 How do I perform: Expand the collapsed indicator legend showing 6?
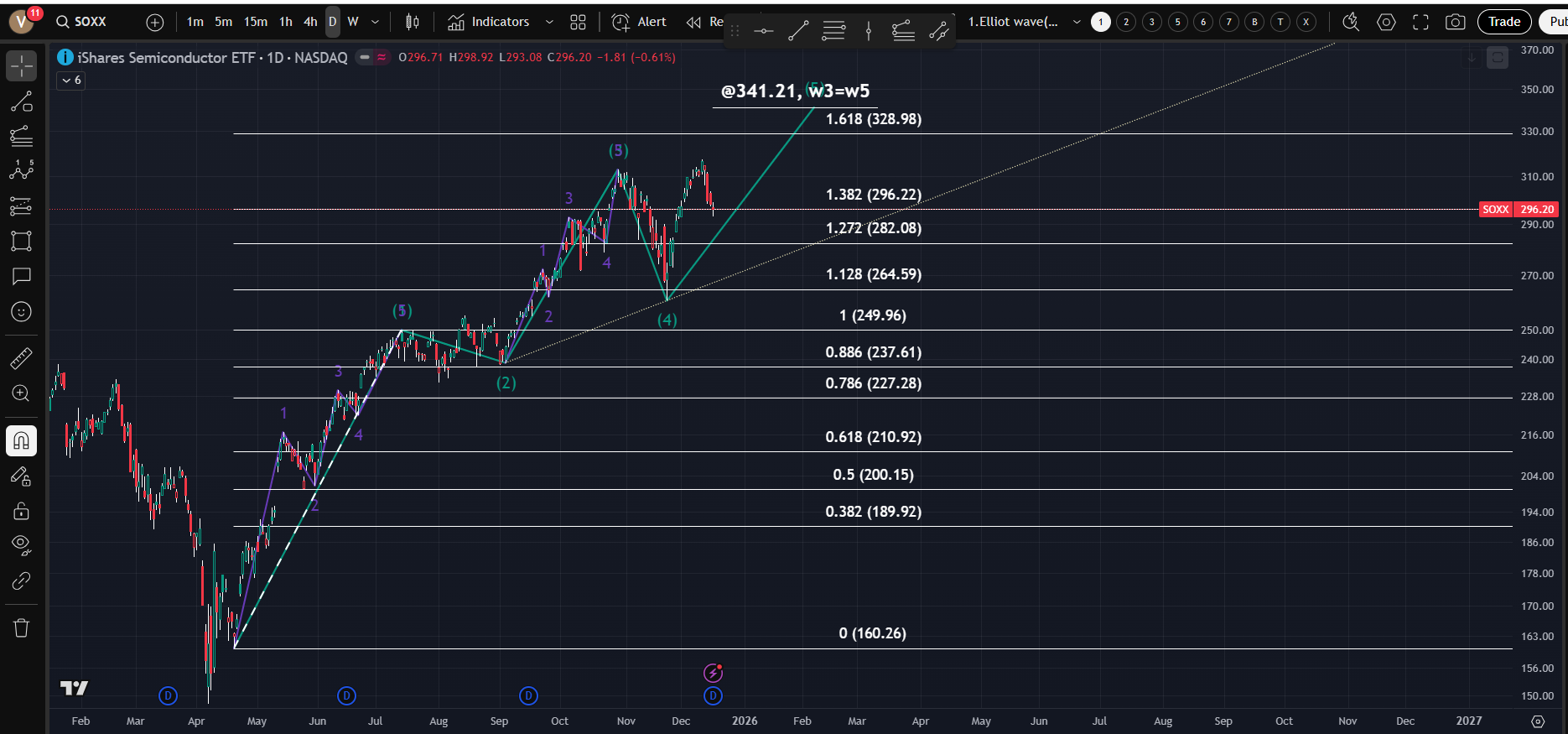click(71, 81)
